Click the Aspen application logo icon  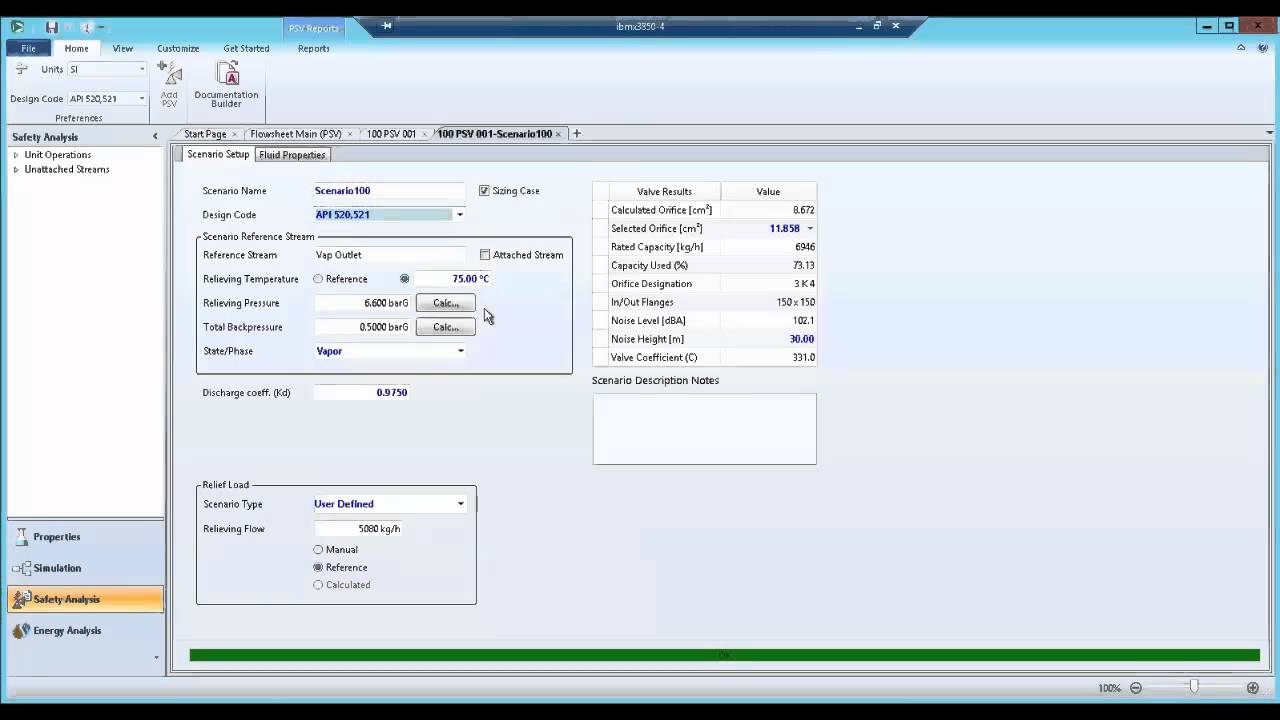tap(17, 27)
